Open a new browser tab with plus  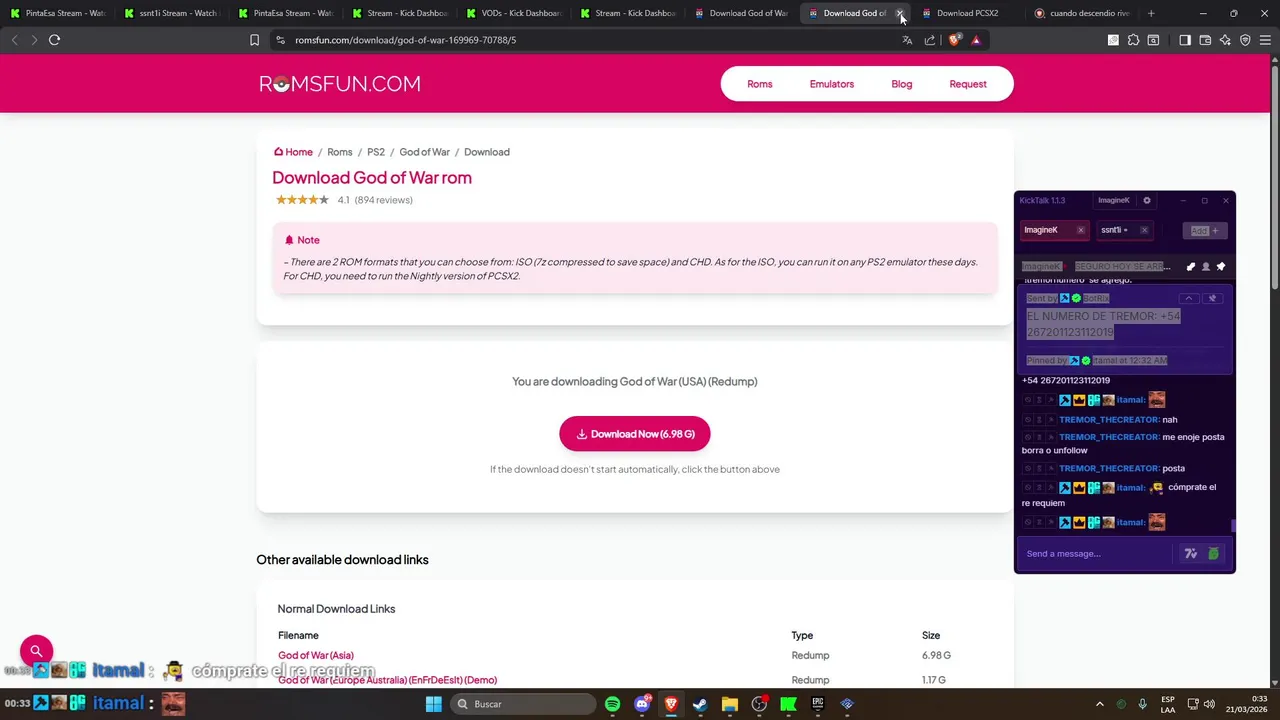pyautogui.click(x=1151, y=13)
